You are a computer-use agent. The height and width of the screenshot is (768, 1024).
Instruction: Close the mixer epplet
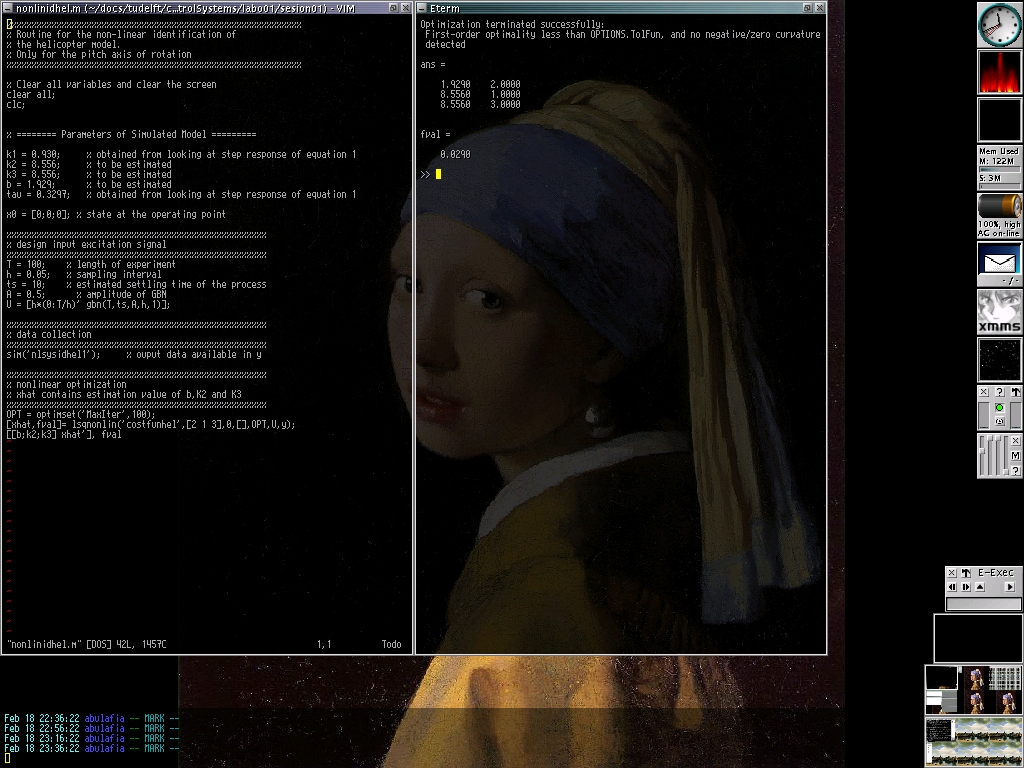[1016, 441]
